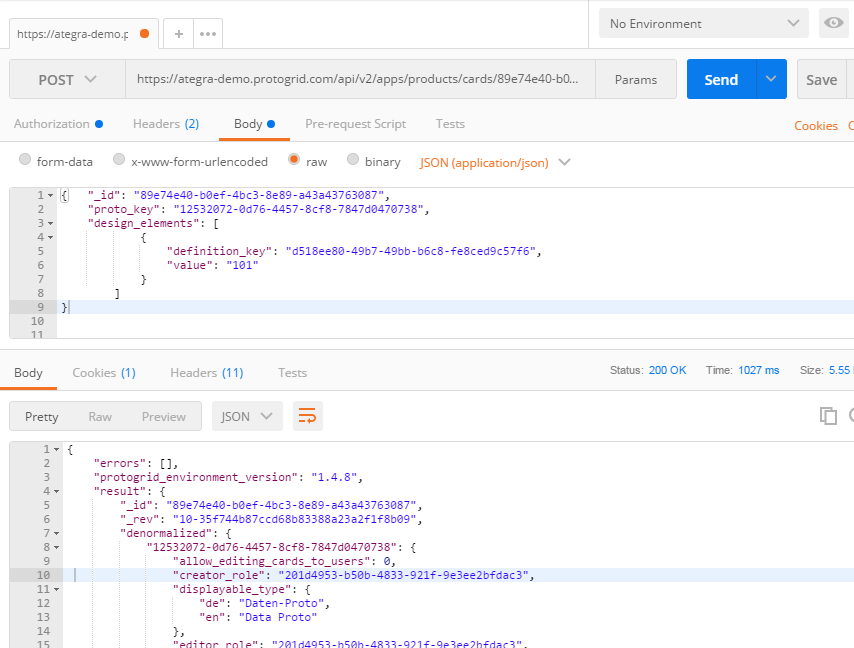Click the "proto_key" line in request body
Viewport: 854px width, 648px height.
point(259,209)
